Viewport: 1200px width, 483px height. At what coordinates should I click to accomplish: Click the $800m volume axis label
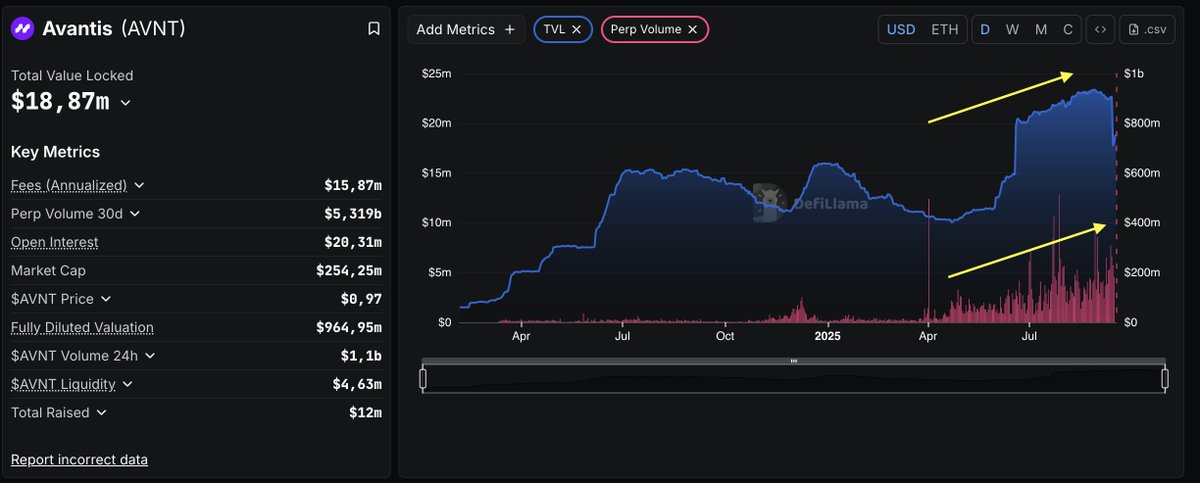tap(1141, 123)
